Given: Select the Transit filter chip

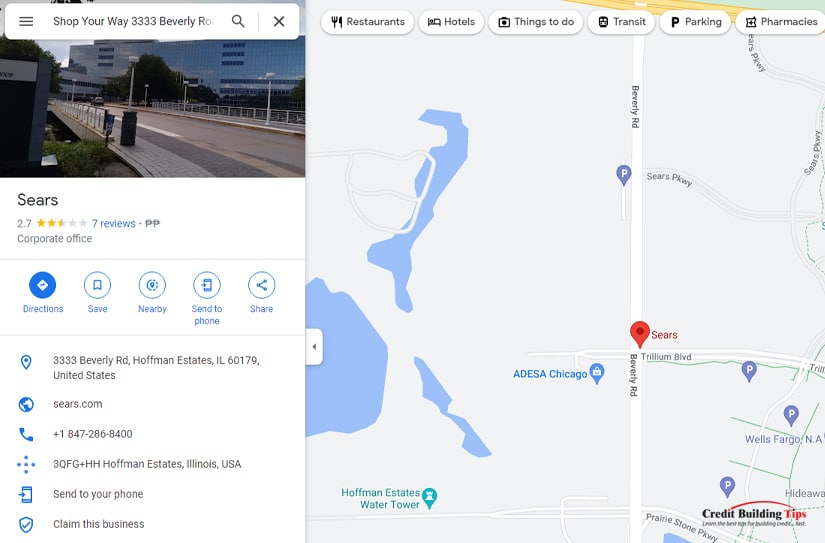Looking at the screenshot, I should pos(621,22).
